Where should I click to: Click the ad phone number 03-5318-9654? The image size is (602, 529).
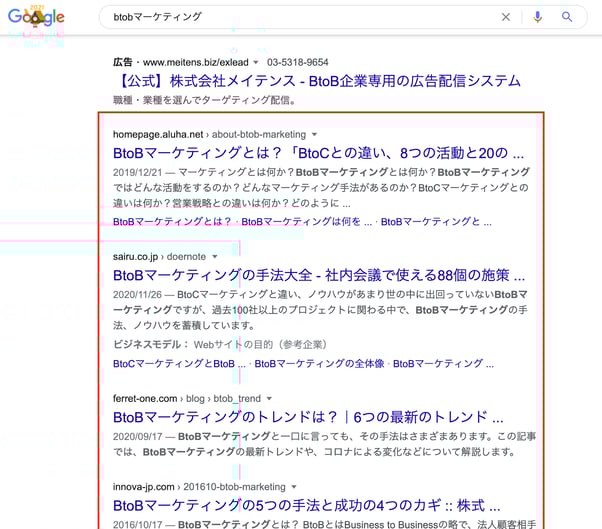(298, 62)
